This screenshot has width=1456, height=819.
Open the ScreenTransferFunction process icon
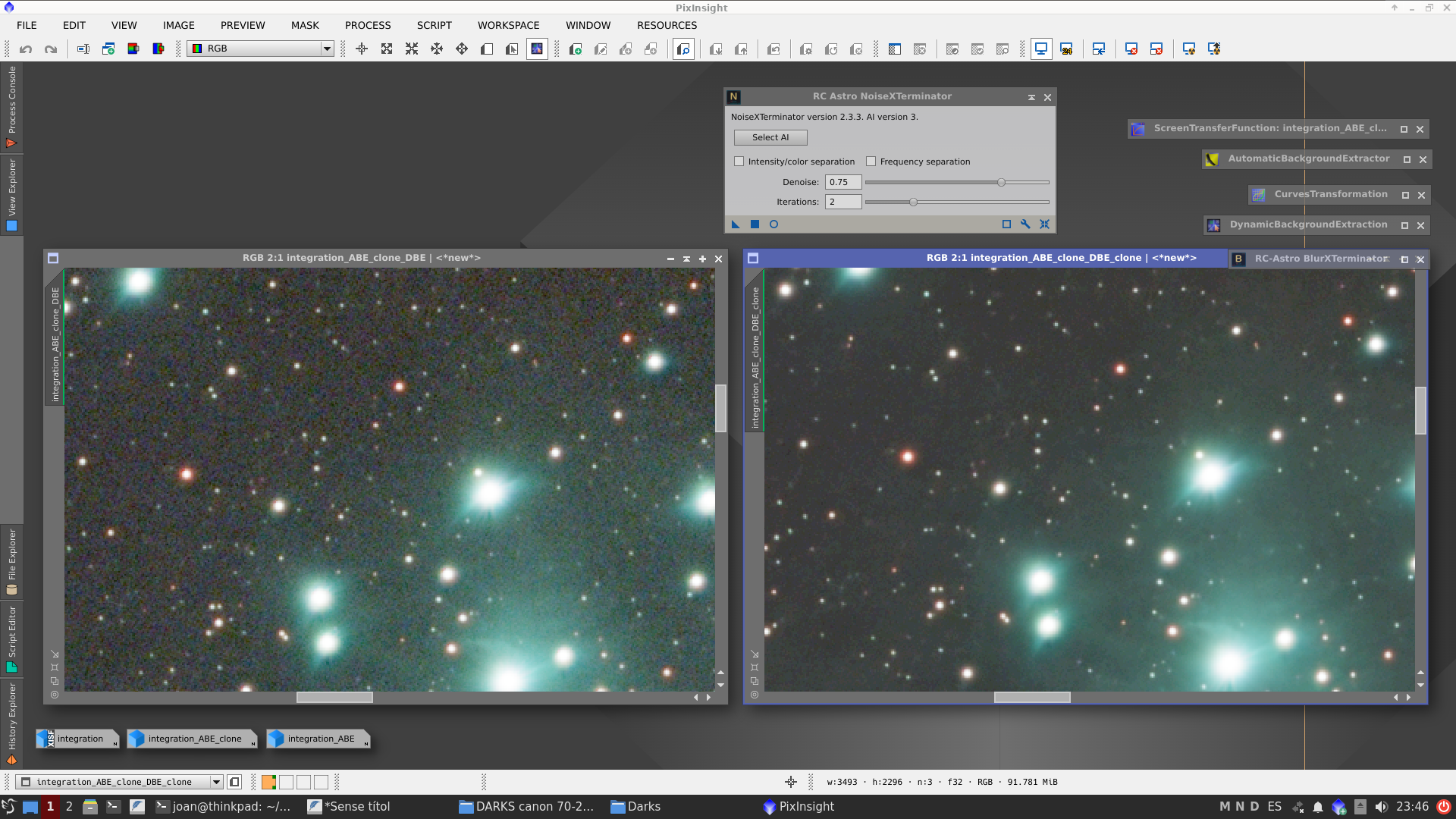coord(1138,128)
